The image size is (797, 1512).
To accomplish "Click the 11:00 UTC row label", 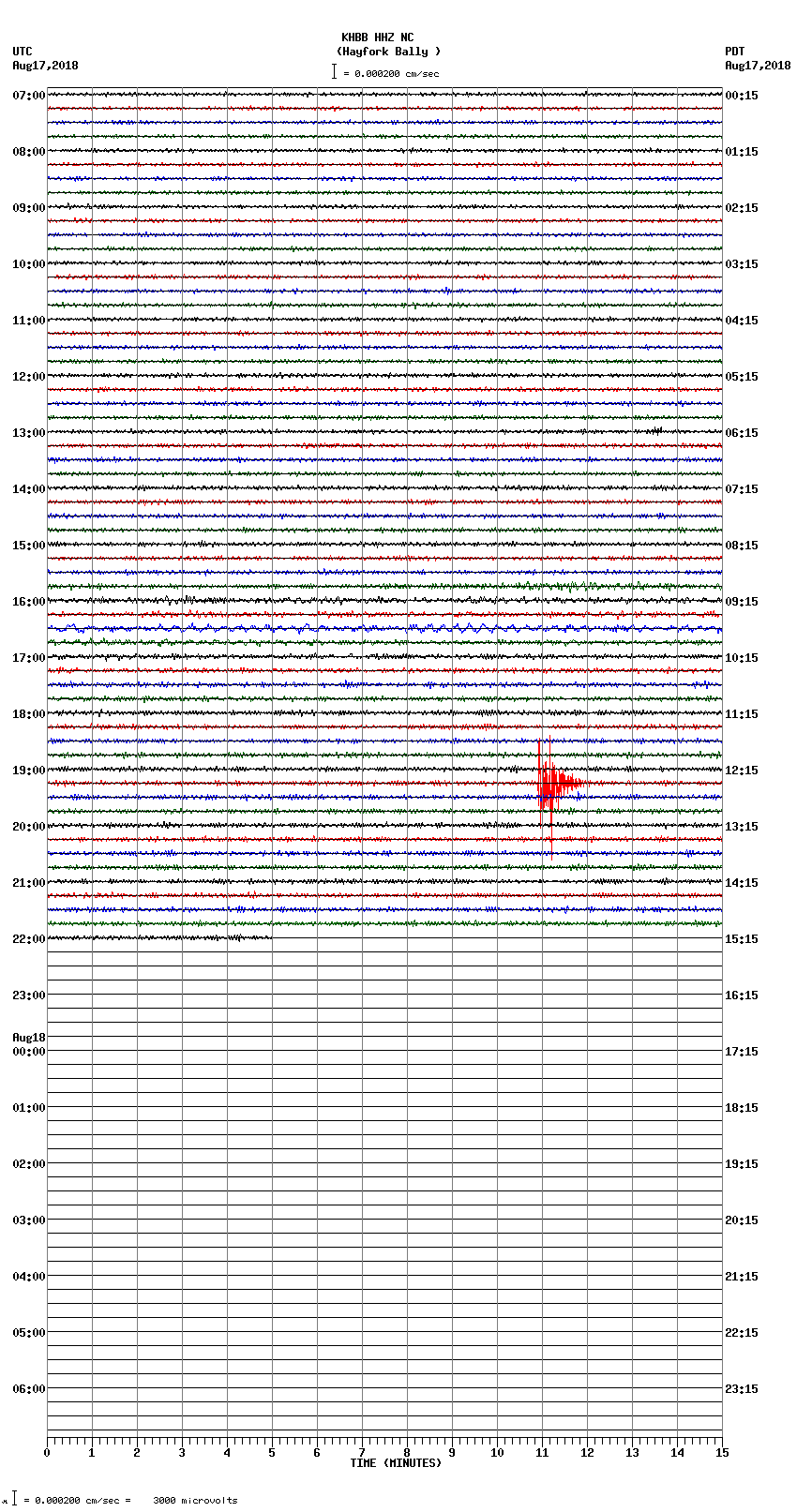I will click(x=29, y=321).
